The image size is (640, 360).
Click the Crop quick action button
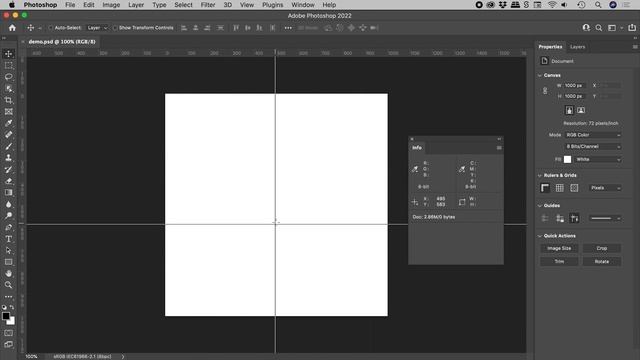602,248
